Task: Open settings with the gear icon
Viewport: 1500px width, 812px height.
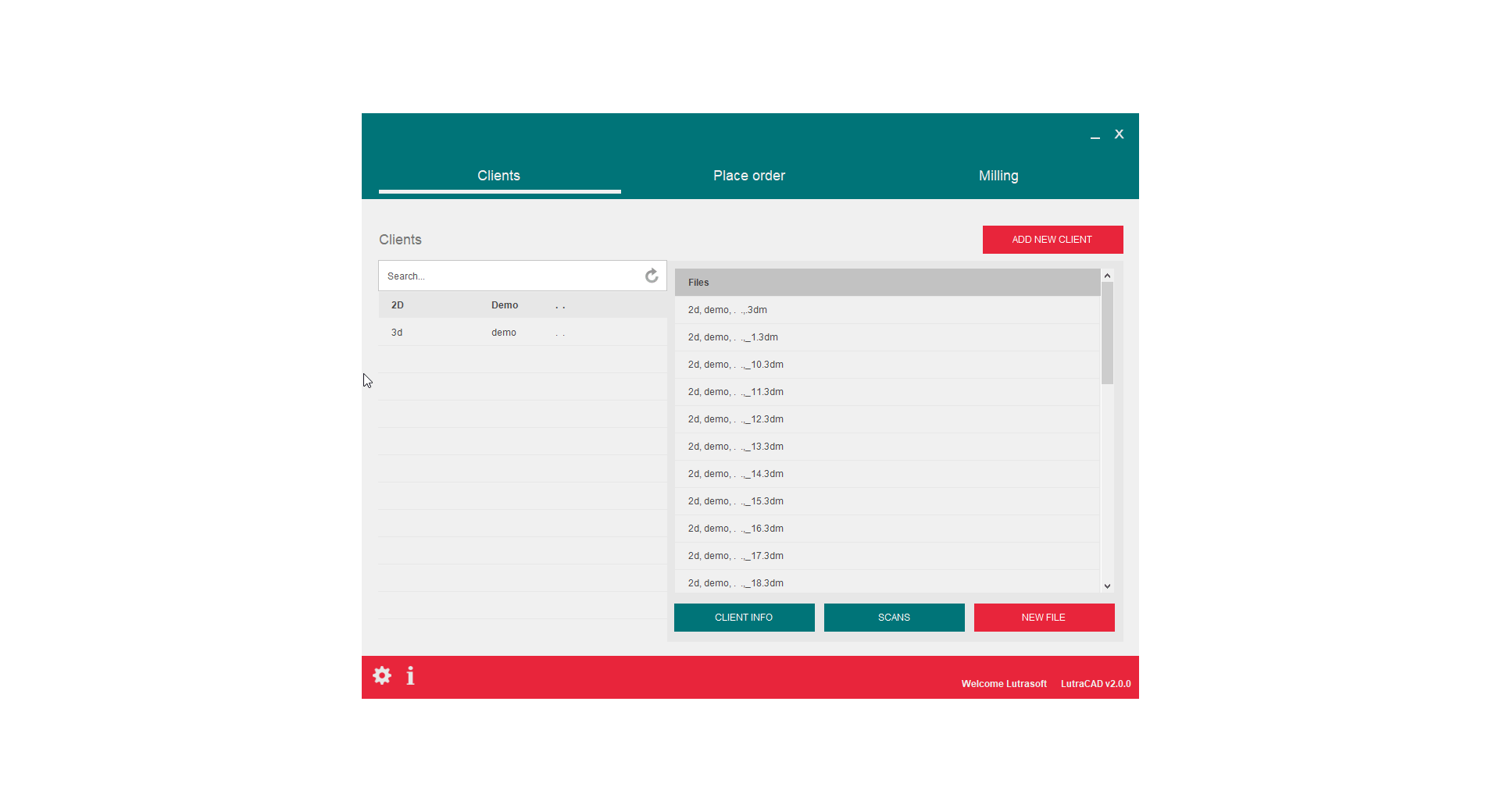Action: coord(382,675)
